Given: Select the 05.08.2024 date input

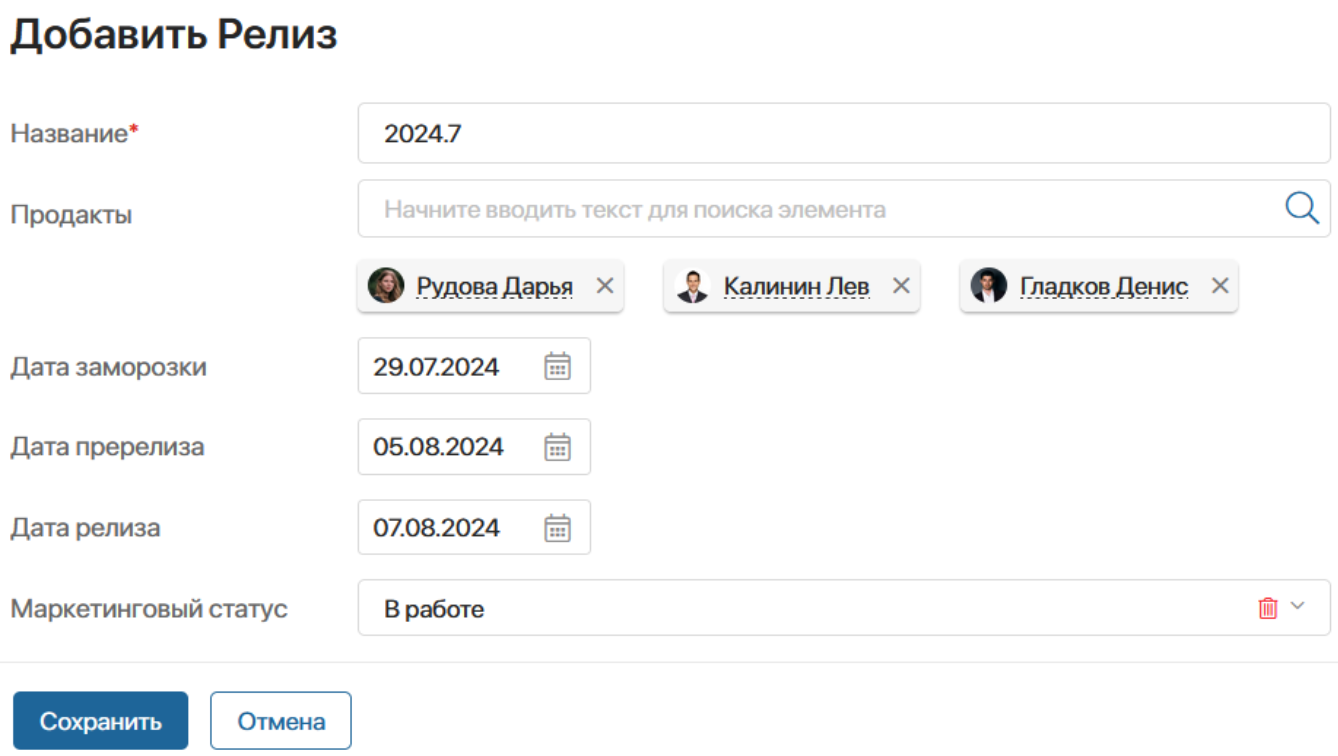Looking at the screenshot, I should [x=448, y=447].
